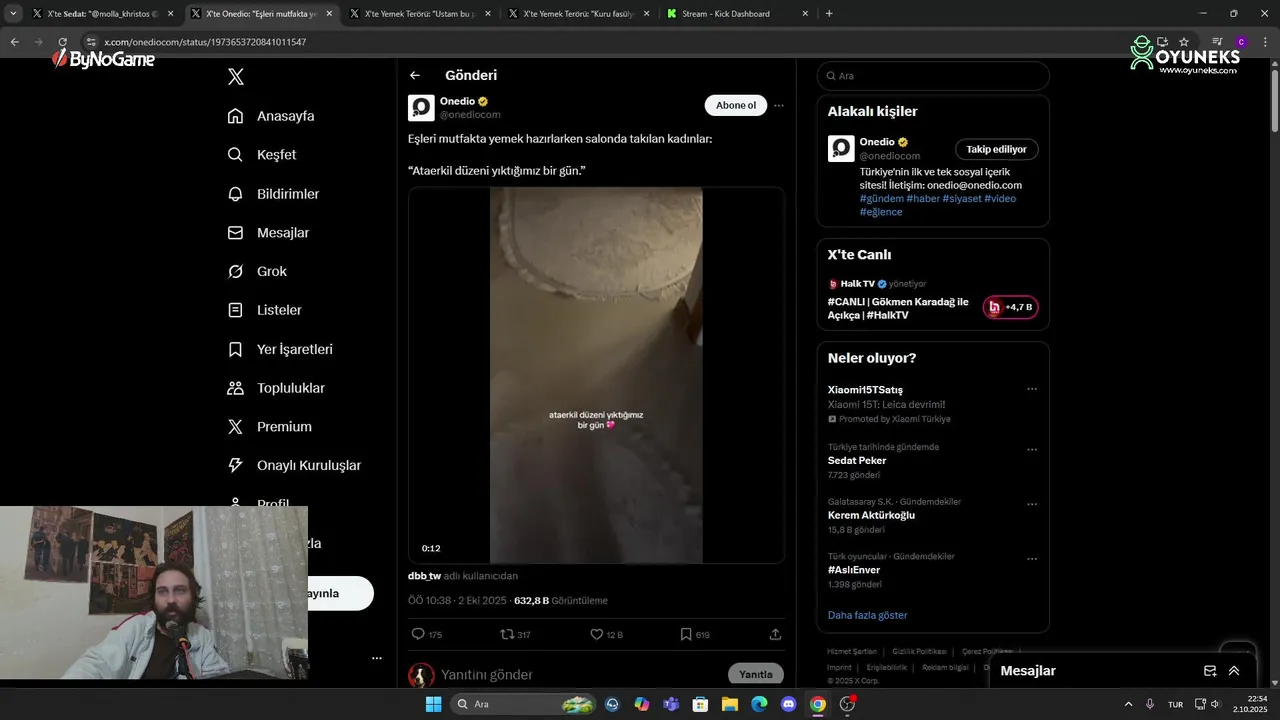Switch to the Ustam bu Yemek Terörü tab
The width and height of the screenshot is (1280, 720).
(419, 14)
